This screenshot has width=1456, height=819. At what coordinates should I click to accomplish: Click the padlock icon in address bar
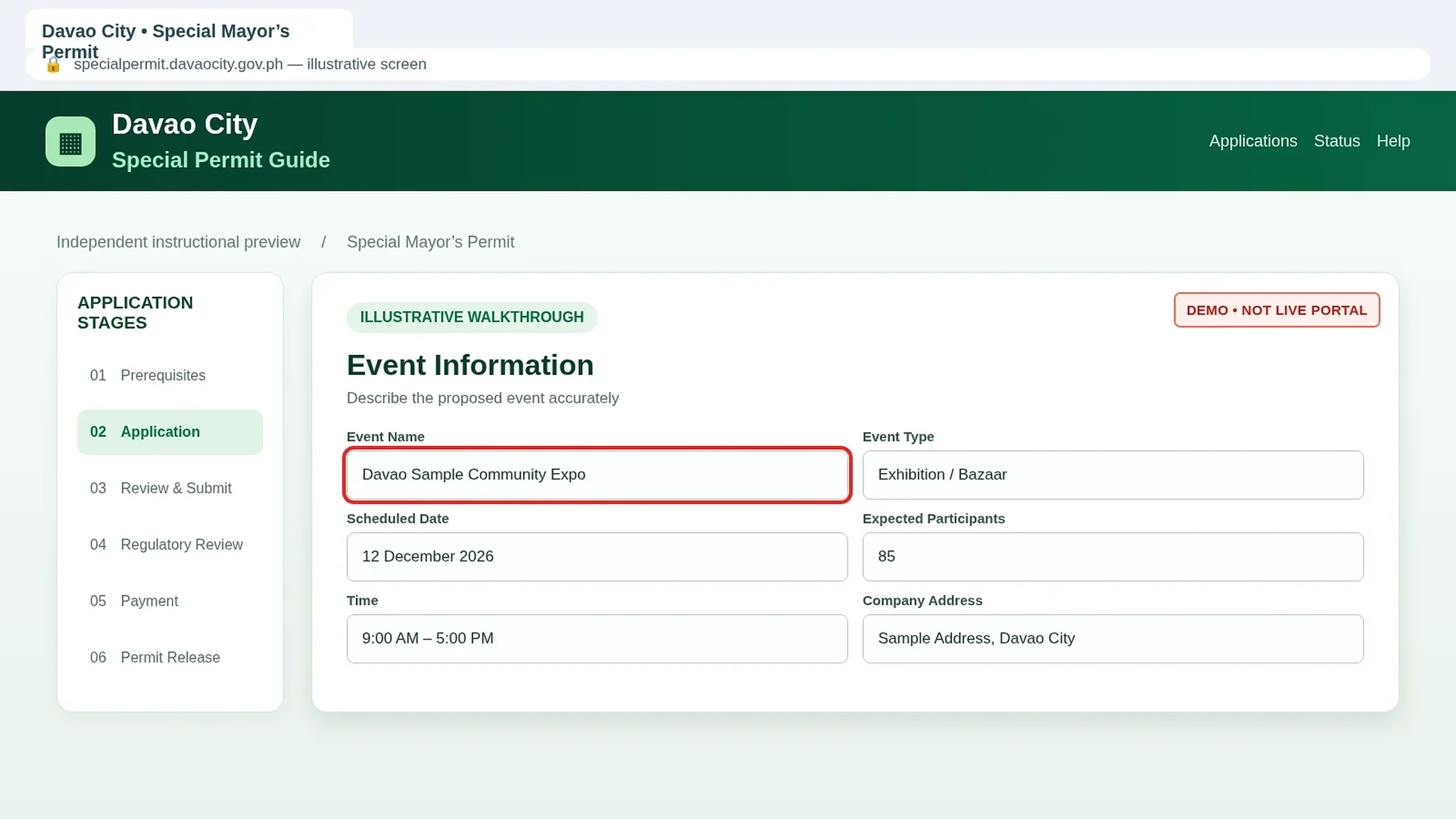(x=53, y=65)
